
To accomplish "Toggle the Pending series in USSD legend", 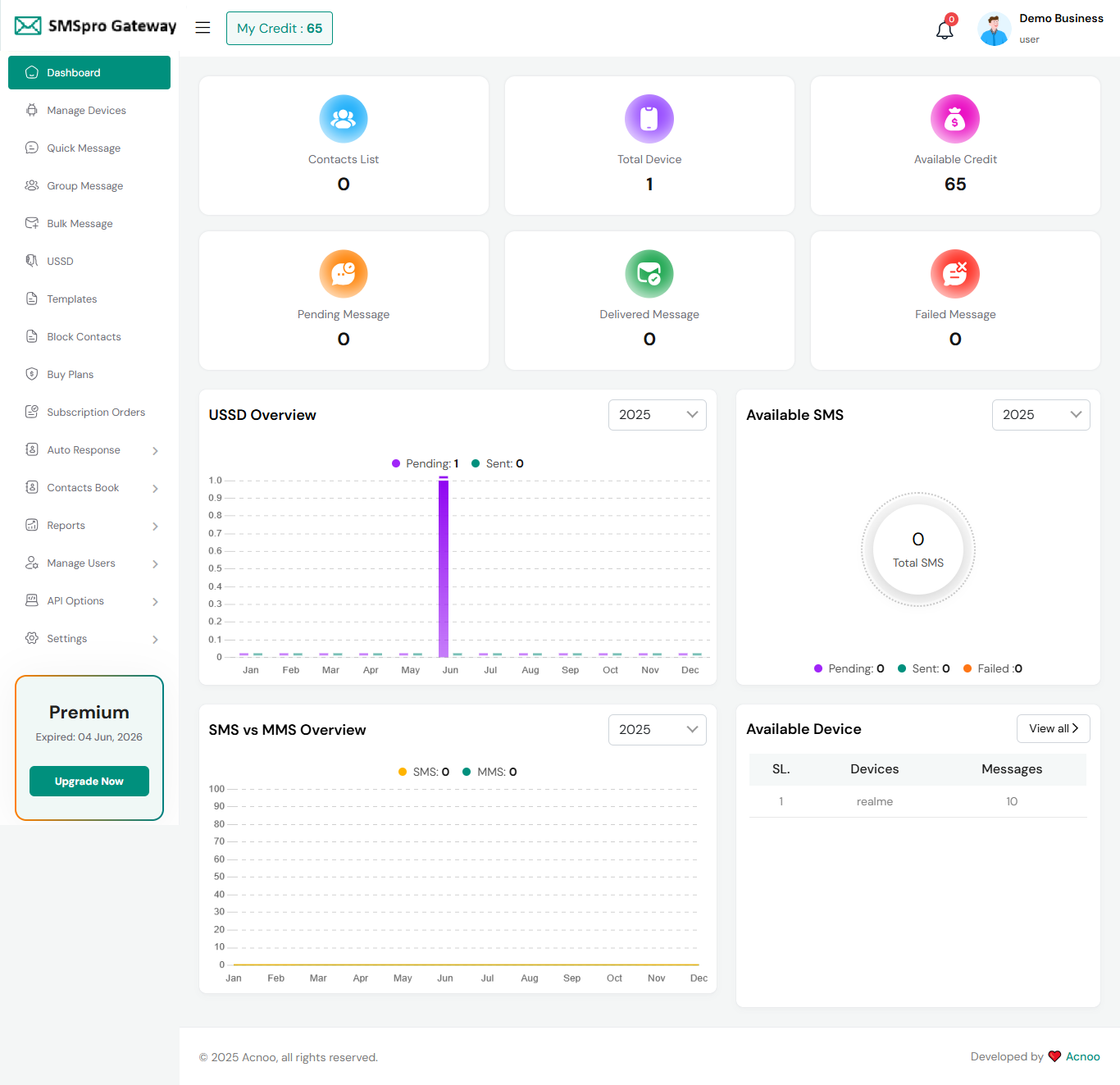I will (x=426, y=463).
